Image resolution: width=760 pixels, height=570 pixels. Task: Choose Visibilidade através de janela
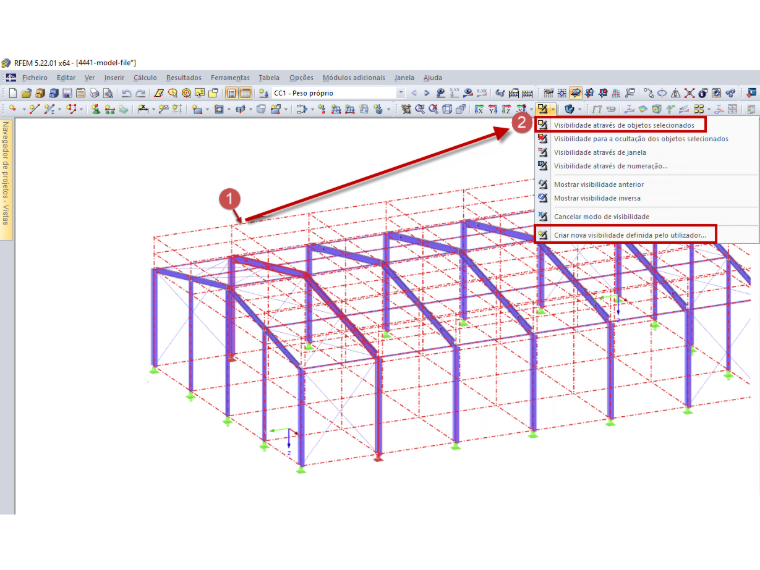tap(600, 152)
